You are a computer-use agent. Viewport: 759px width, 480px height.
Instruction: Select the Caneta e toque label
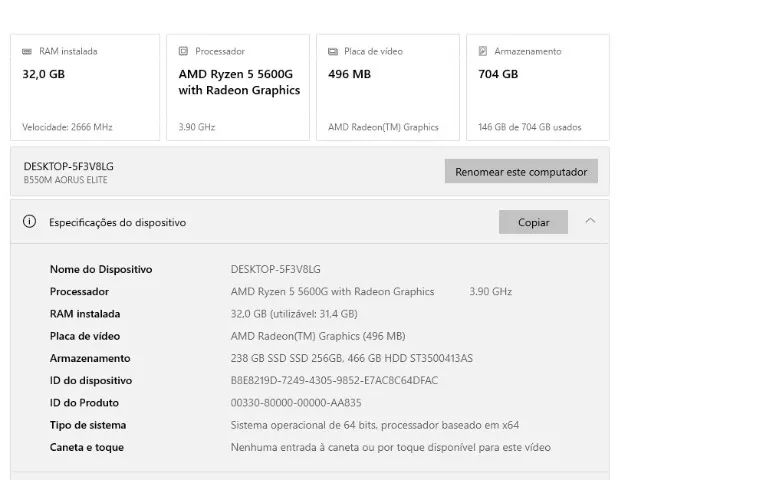pos(87,447)
